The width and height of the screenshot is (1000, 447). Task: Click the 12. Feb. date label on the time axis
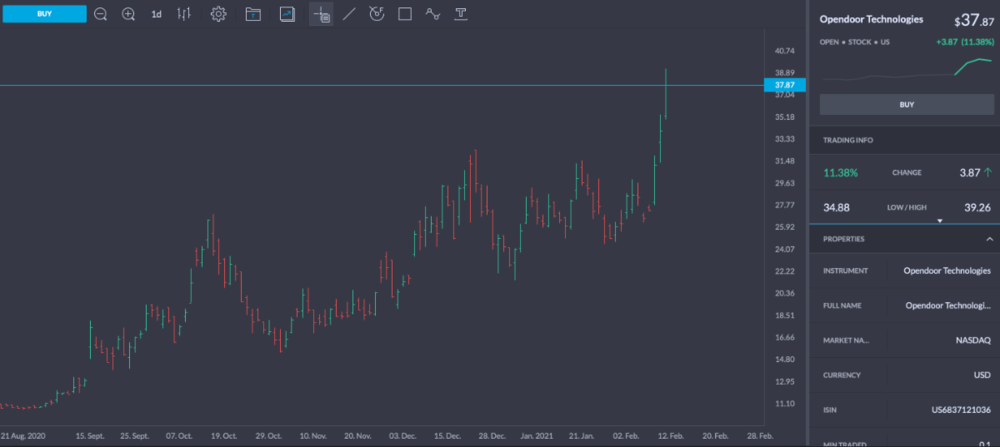coord(670,437)
